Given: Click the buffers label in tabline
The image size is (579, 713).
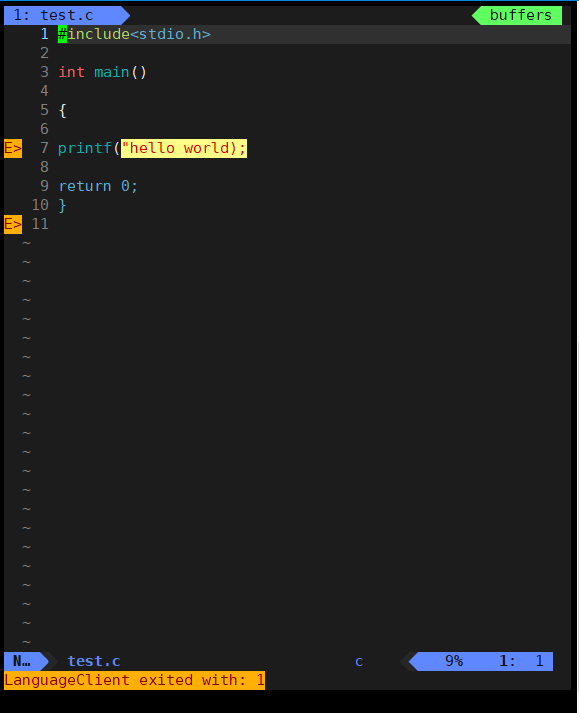Looking at the screenshot, I should (520, 15).
